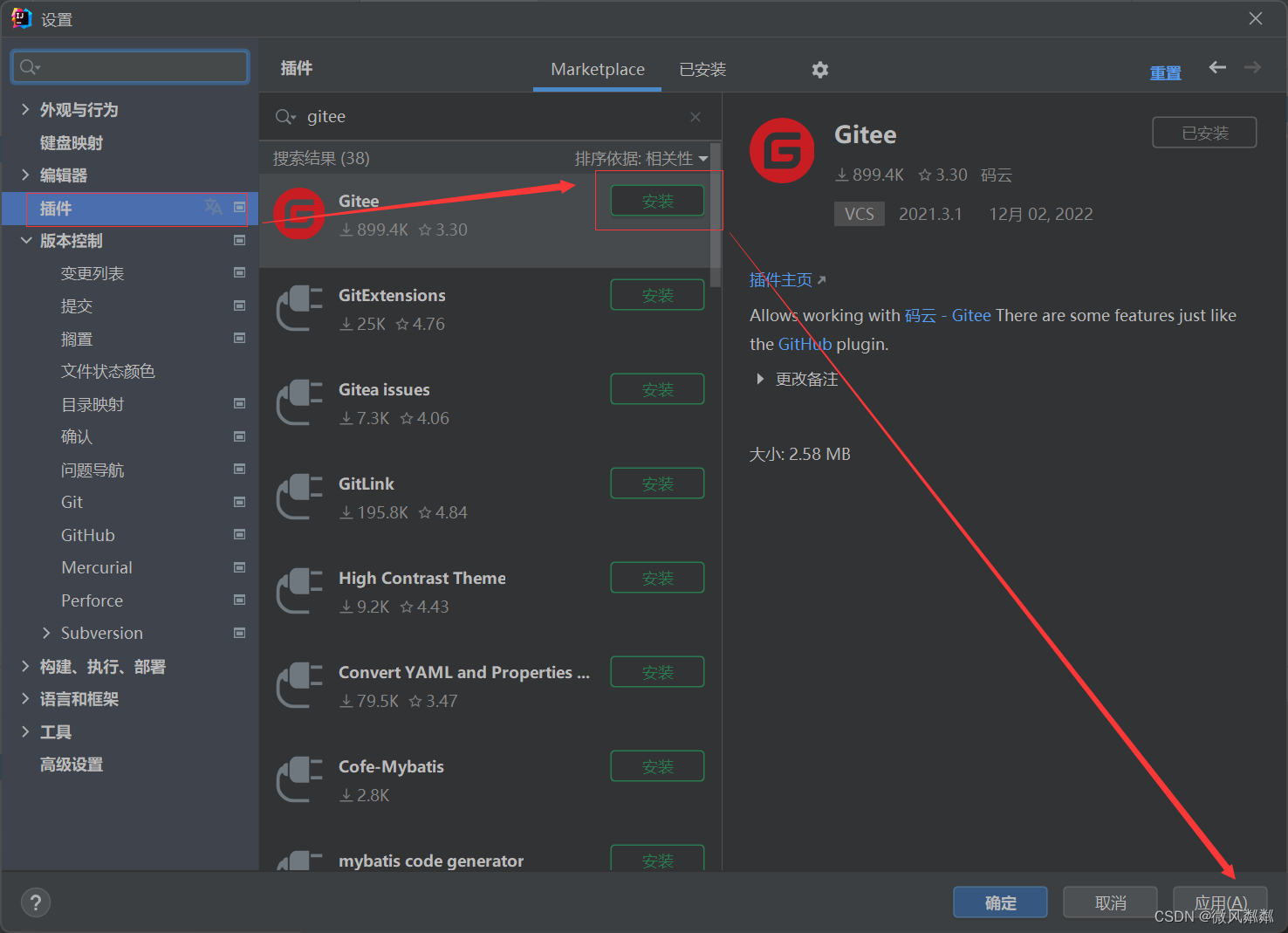Click the 码云 vendor label
The height and width of the screenshot is (933, 1288).
[x=997, y=175]
